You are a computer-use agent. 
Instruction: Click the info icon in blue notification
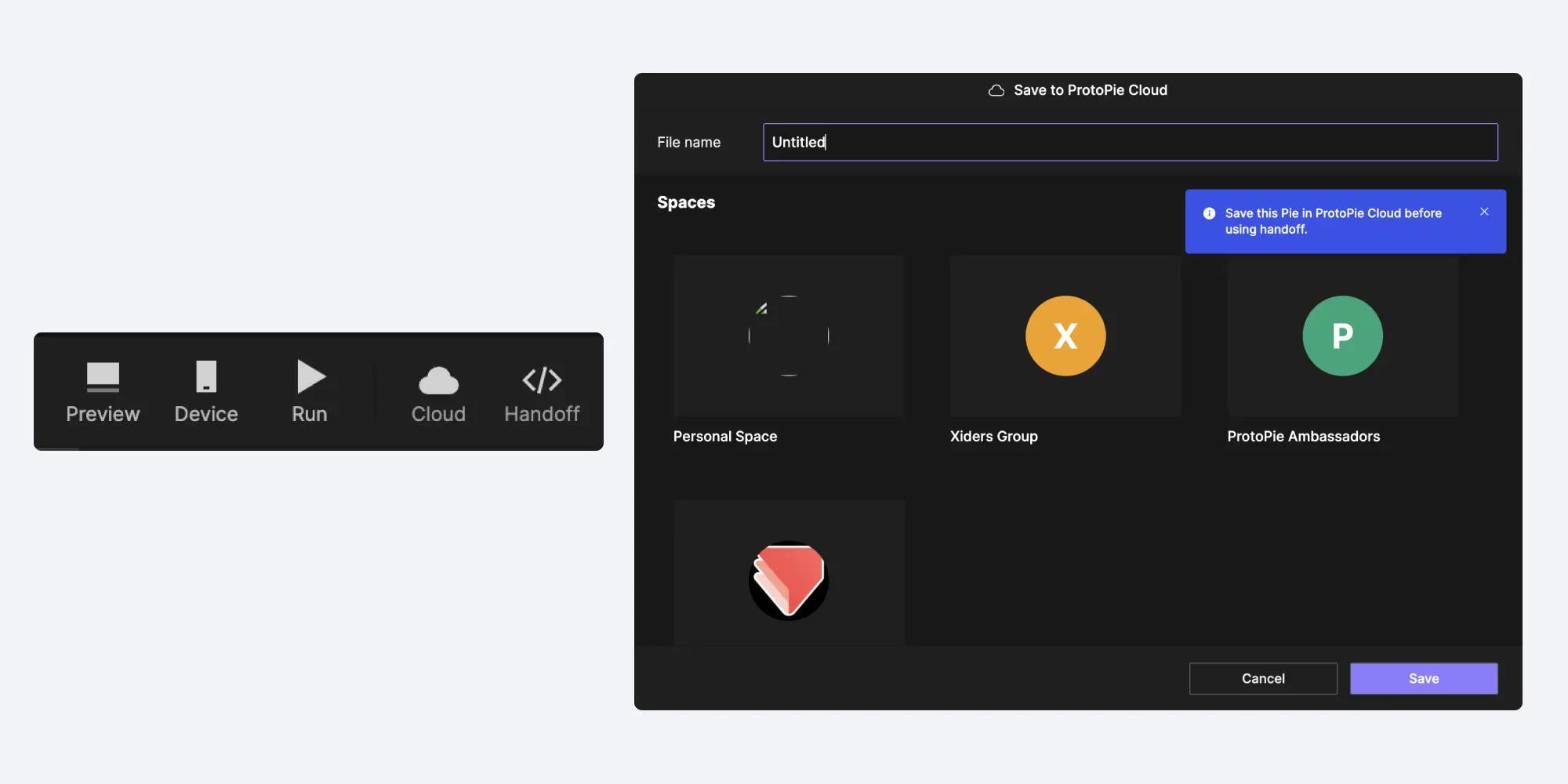[1209, 213]
